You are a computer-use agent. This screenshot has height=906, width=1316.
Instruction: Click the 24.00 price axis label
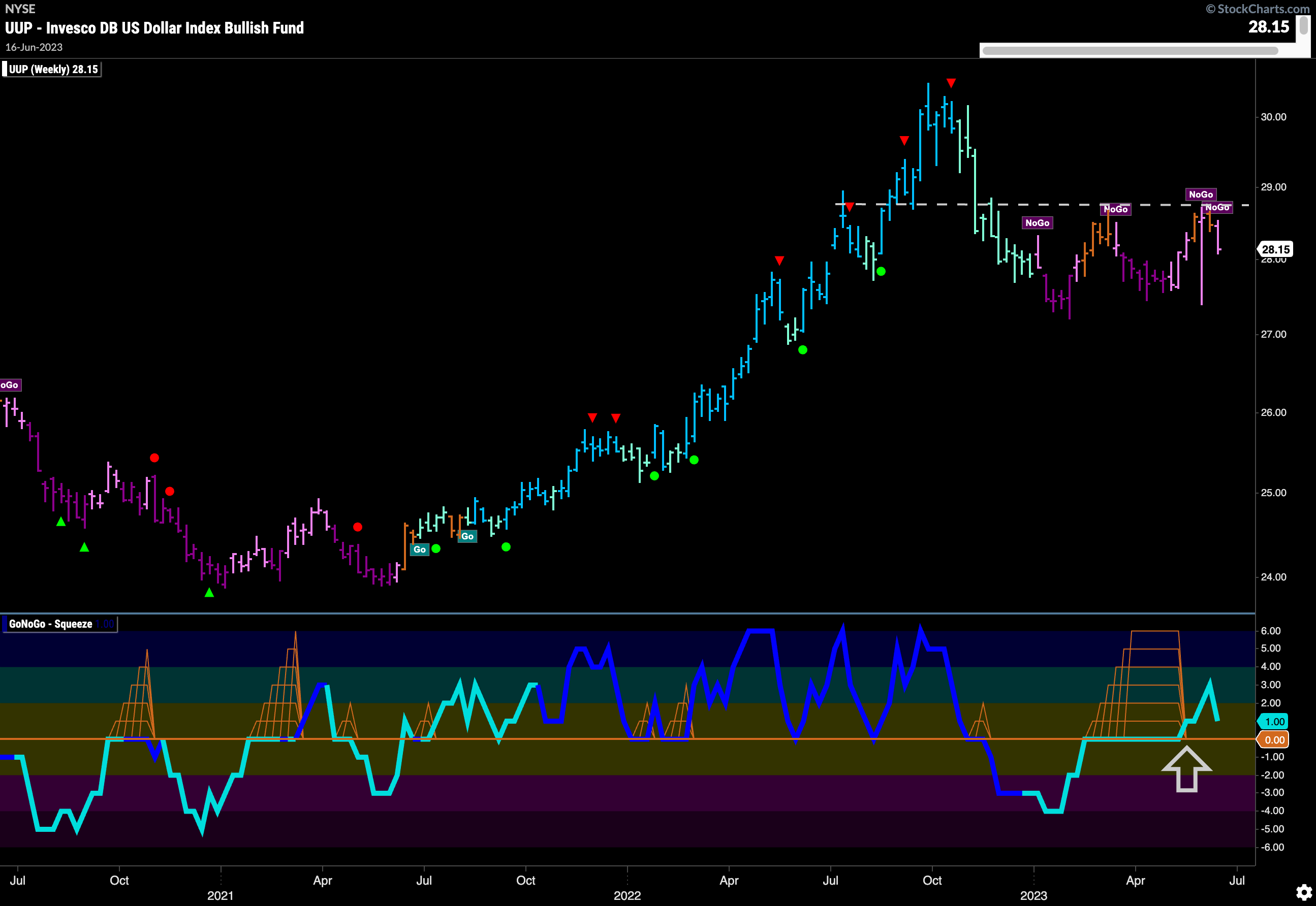[x=1273, y=577]
